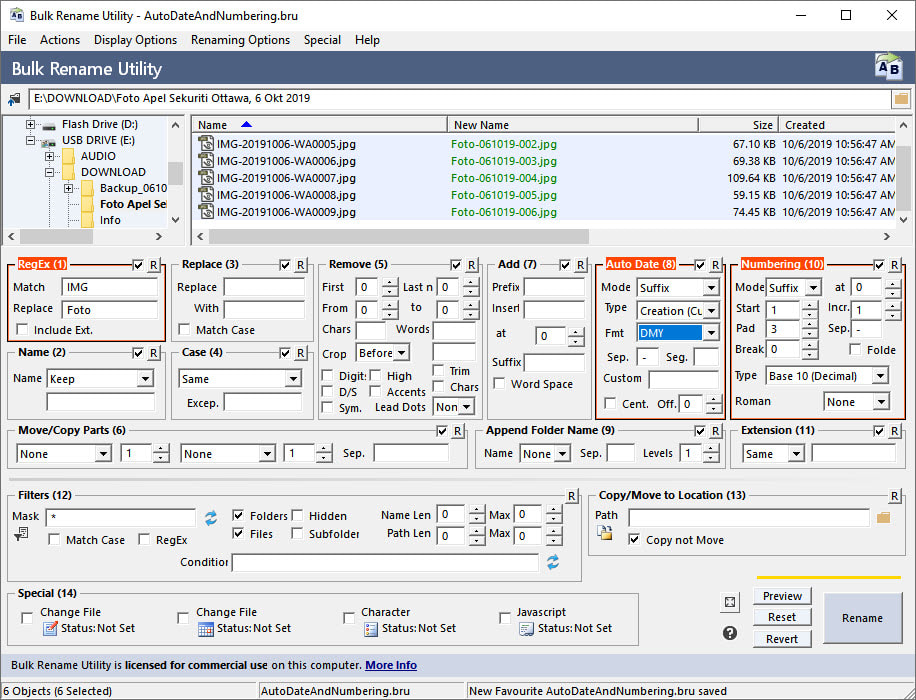Open the Help menu
This screenshot has height=700, width=916.
coord(367,40)
